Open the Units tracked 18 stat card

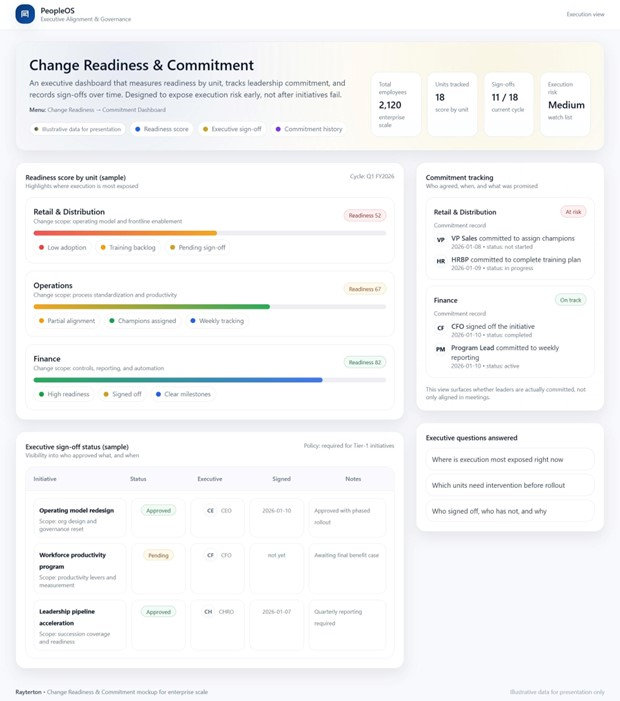click(452, 105)
